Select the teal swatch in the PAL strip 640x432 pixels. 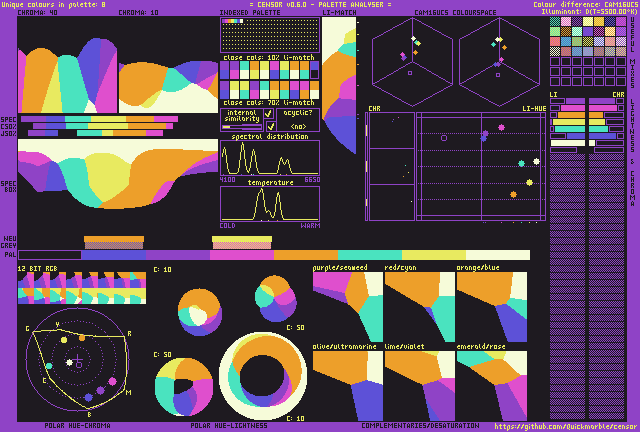[x=370, y=255]
